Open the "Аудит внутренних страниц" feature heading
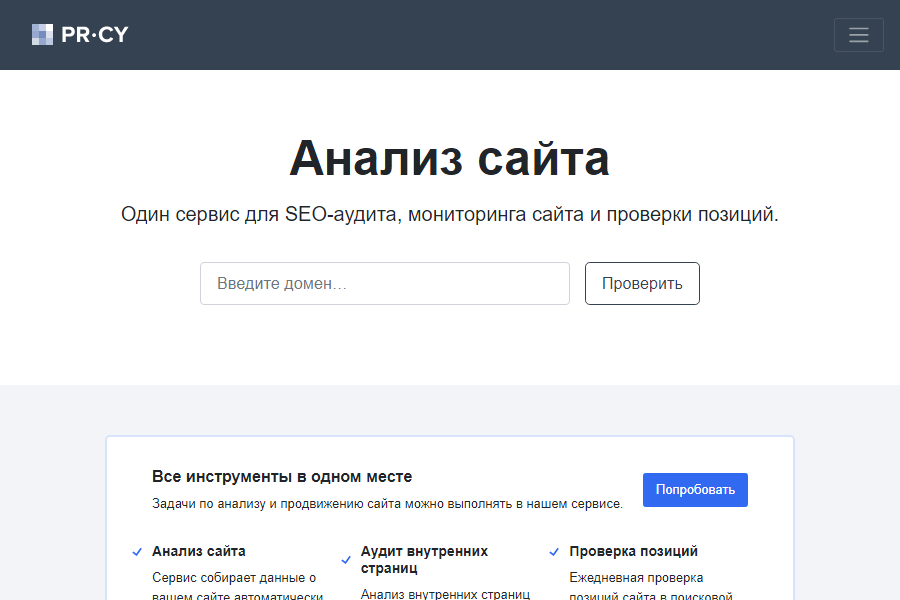 (x=423, y=558)
